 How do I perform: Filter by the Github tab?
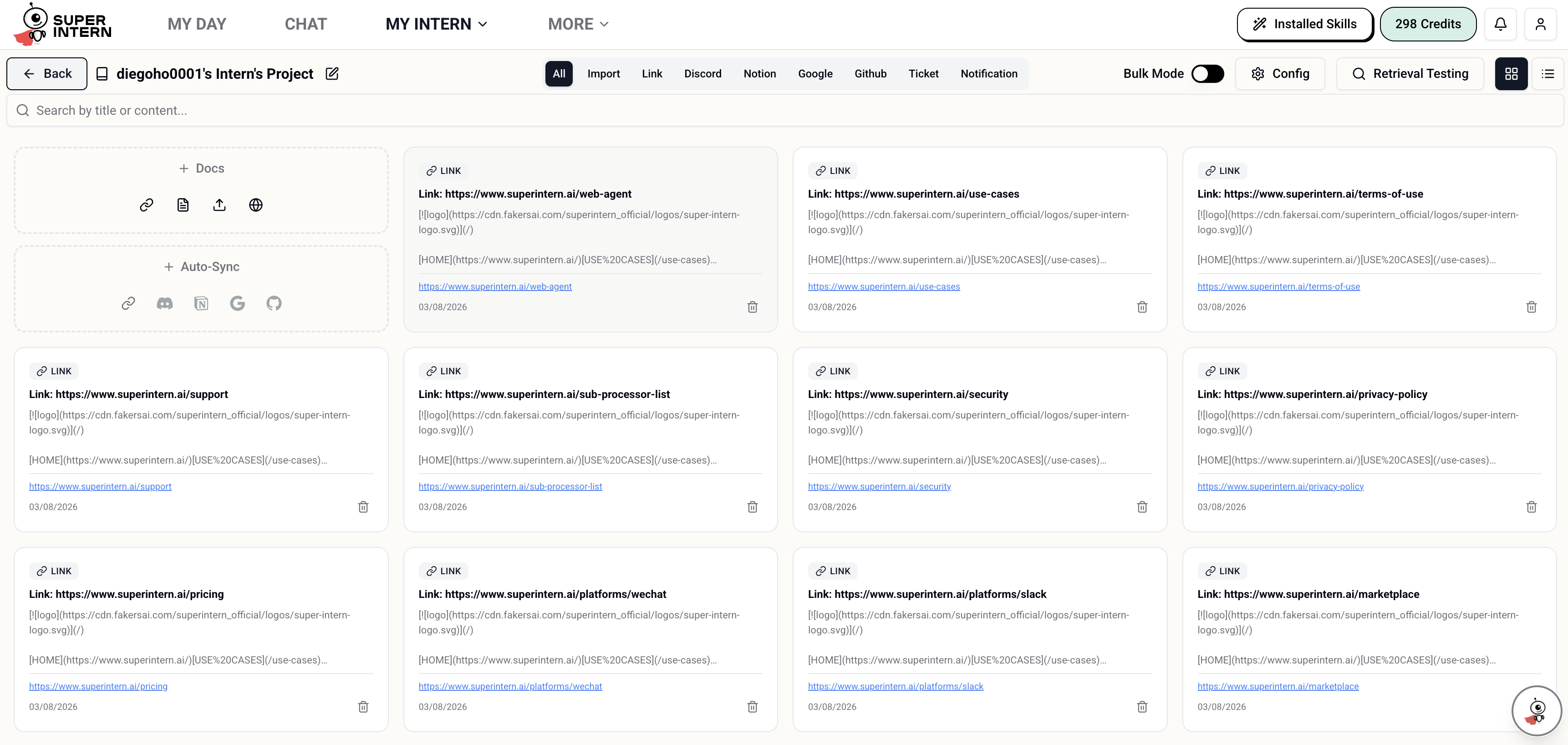871,74
